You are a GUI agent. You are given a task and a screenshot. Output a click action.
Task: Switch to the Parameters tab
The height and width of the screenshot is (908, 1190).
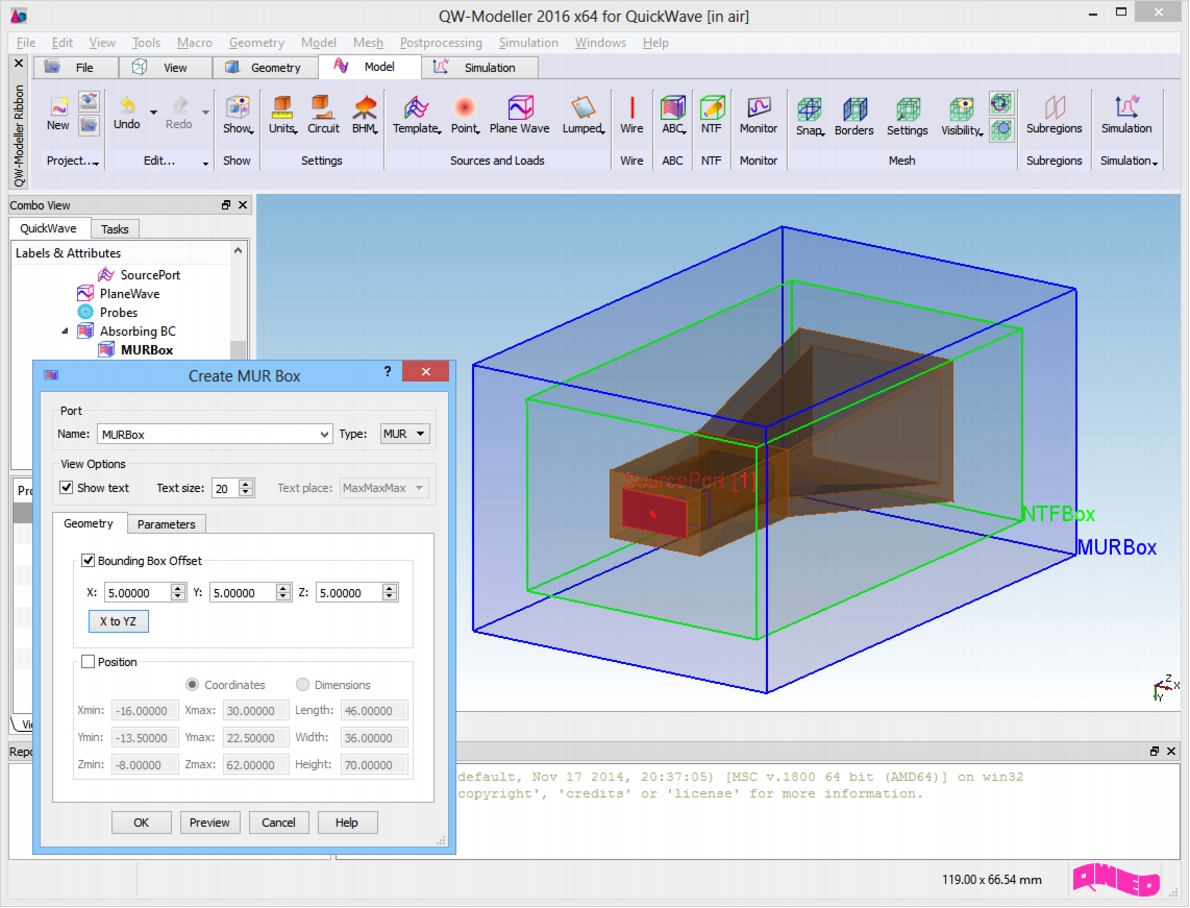tap(166, 524)
